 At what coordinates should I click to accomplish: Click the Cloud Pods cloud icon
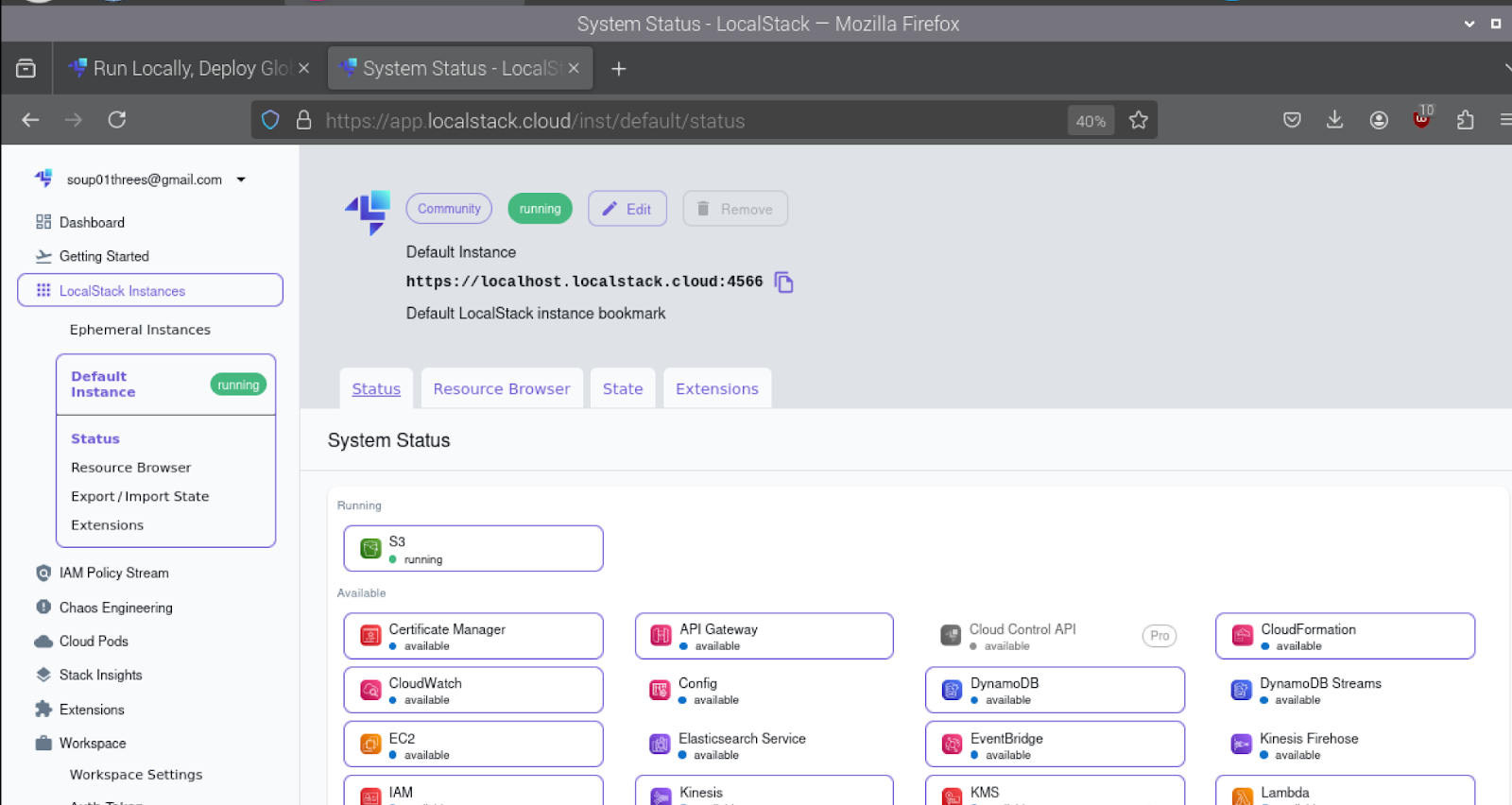[43, 642]
